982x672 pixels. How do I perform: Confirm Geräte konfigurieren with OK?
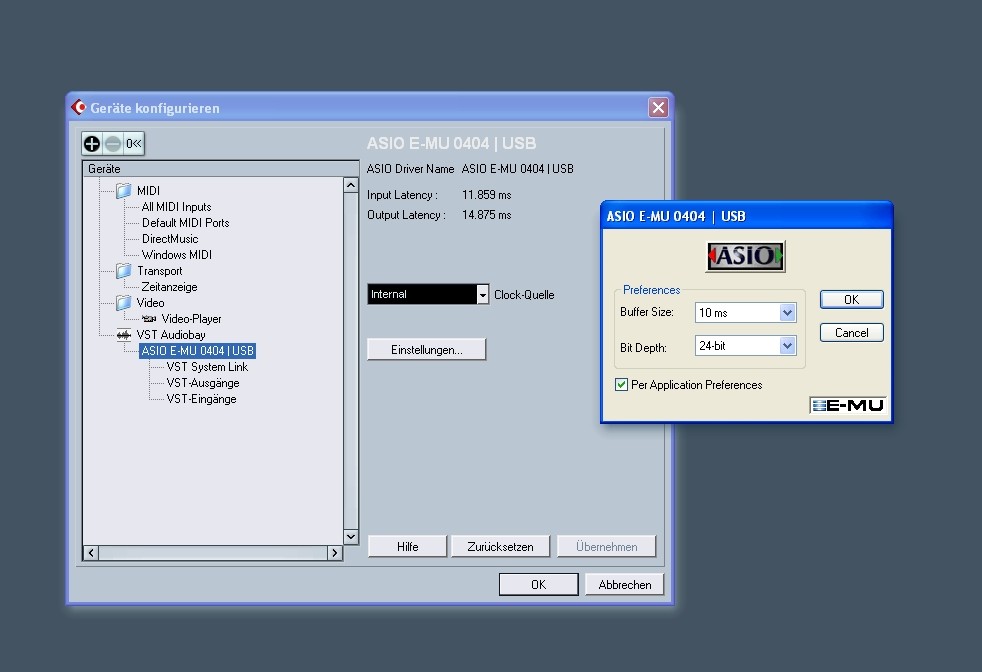click(539, 584)
